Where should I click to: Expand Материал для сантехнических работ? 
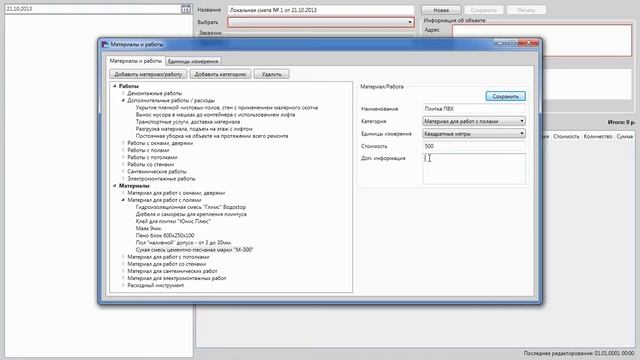click(123, 271)
